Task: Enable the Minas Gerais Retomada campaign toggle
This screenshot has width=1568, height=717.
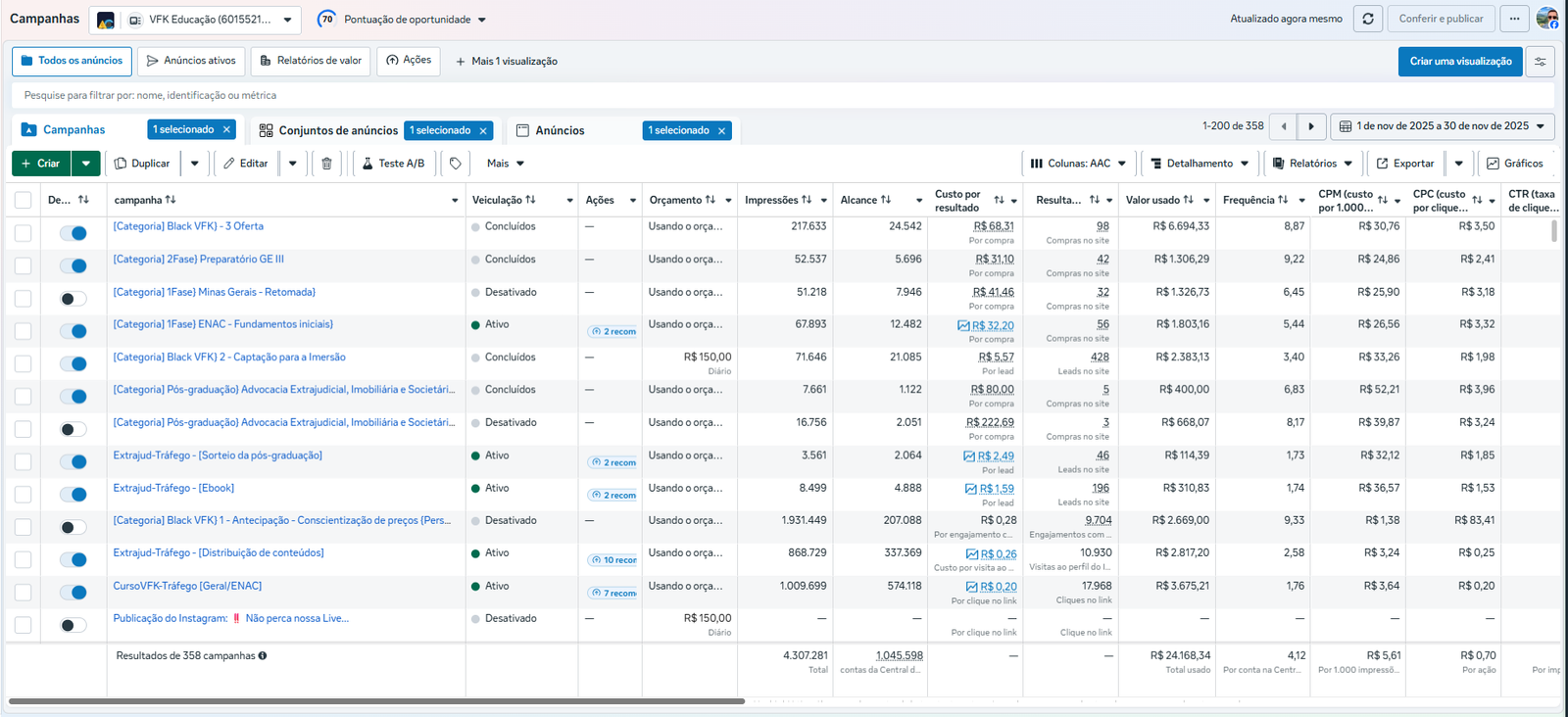Action: pyautogui.click(x=73, y=299)
